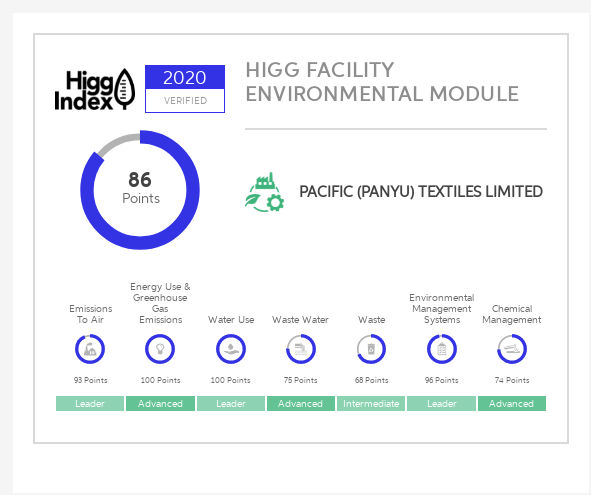Click the Leader badge under Emissions To Air

(x=90, y=403)
